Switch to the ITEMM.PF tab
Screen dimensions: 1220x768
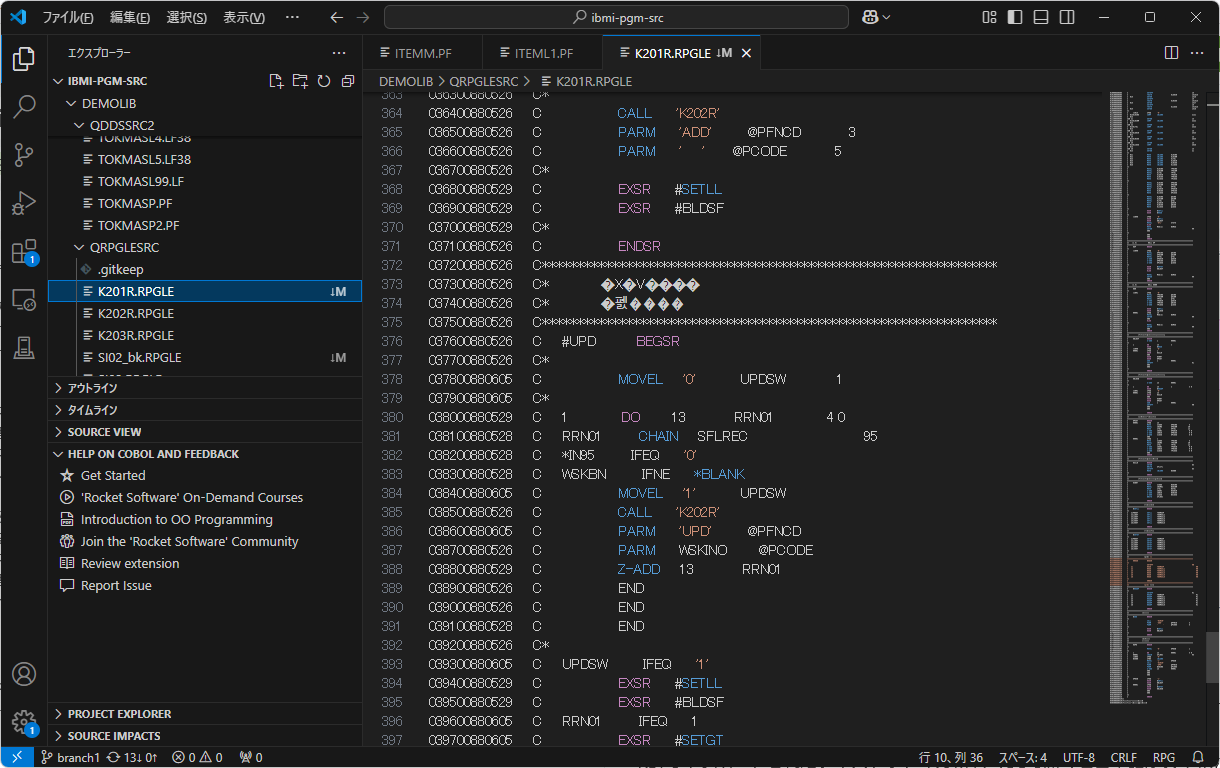click(x=422, y=53)
